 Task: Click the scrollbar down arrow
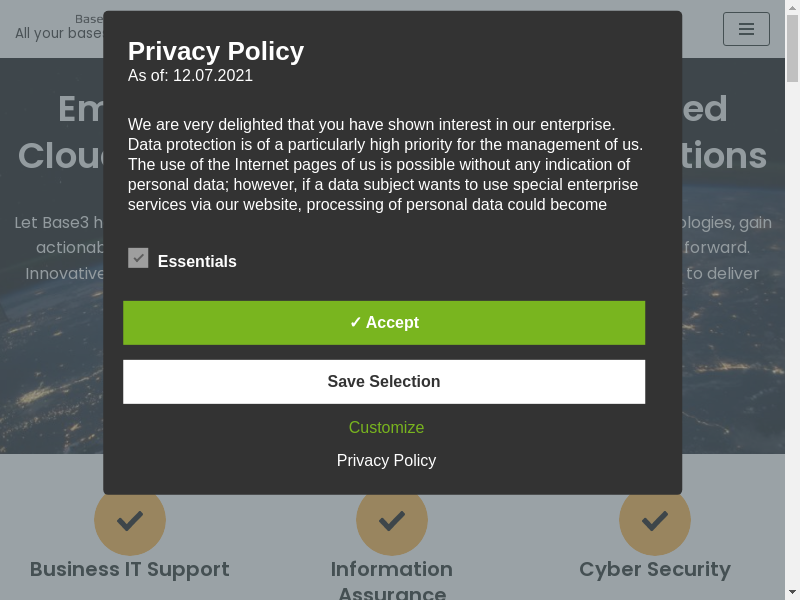point(792,592)
